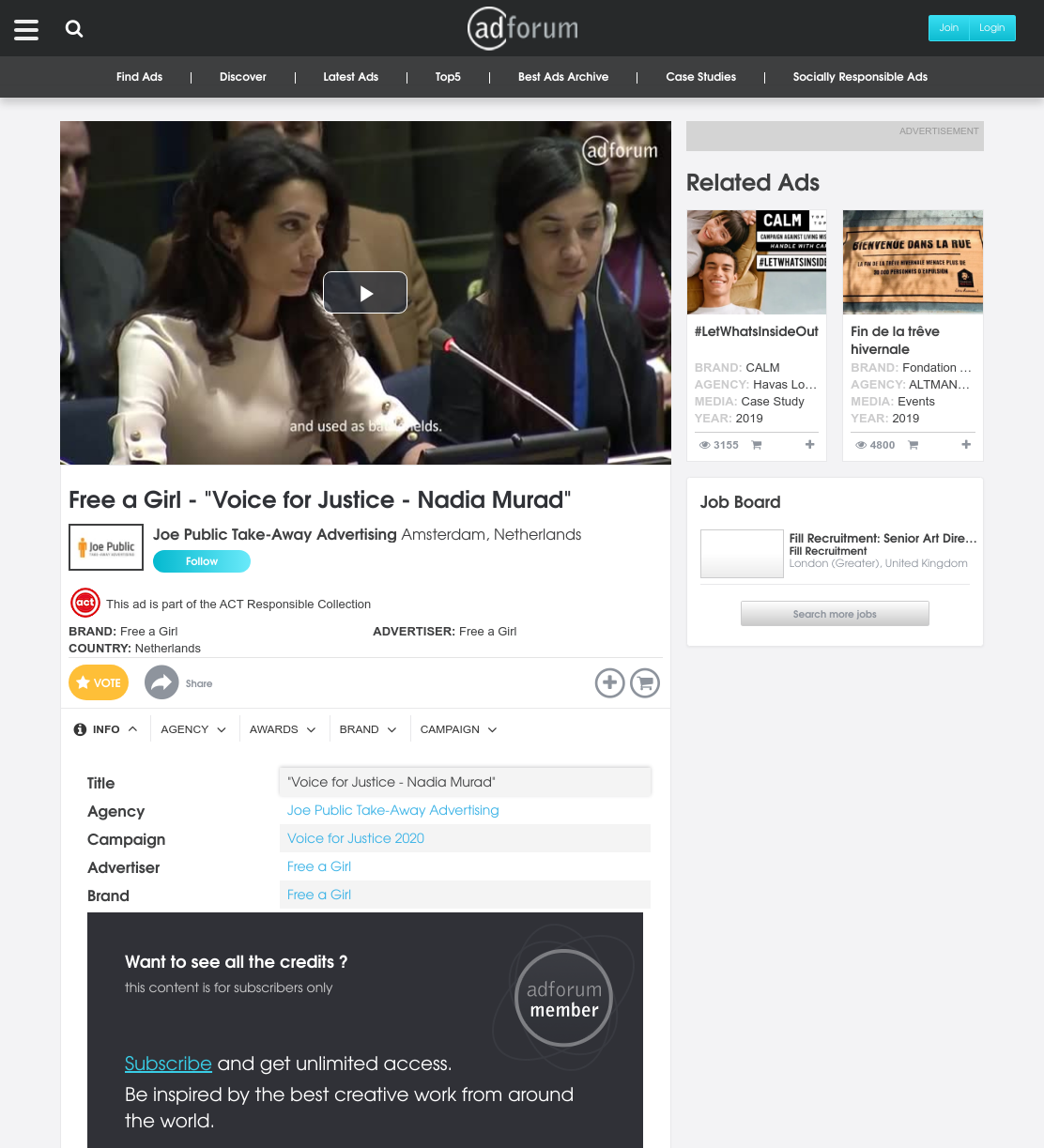The height and width of the screenshot is (1148, 1044).
Task: Open Find Ads menu item
Action: click(x=139, y=77)
